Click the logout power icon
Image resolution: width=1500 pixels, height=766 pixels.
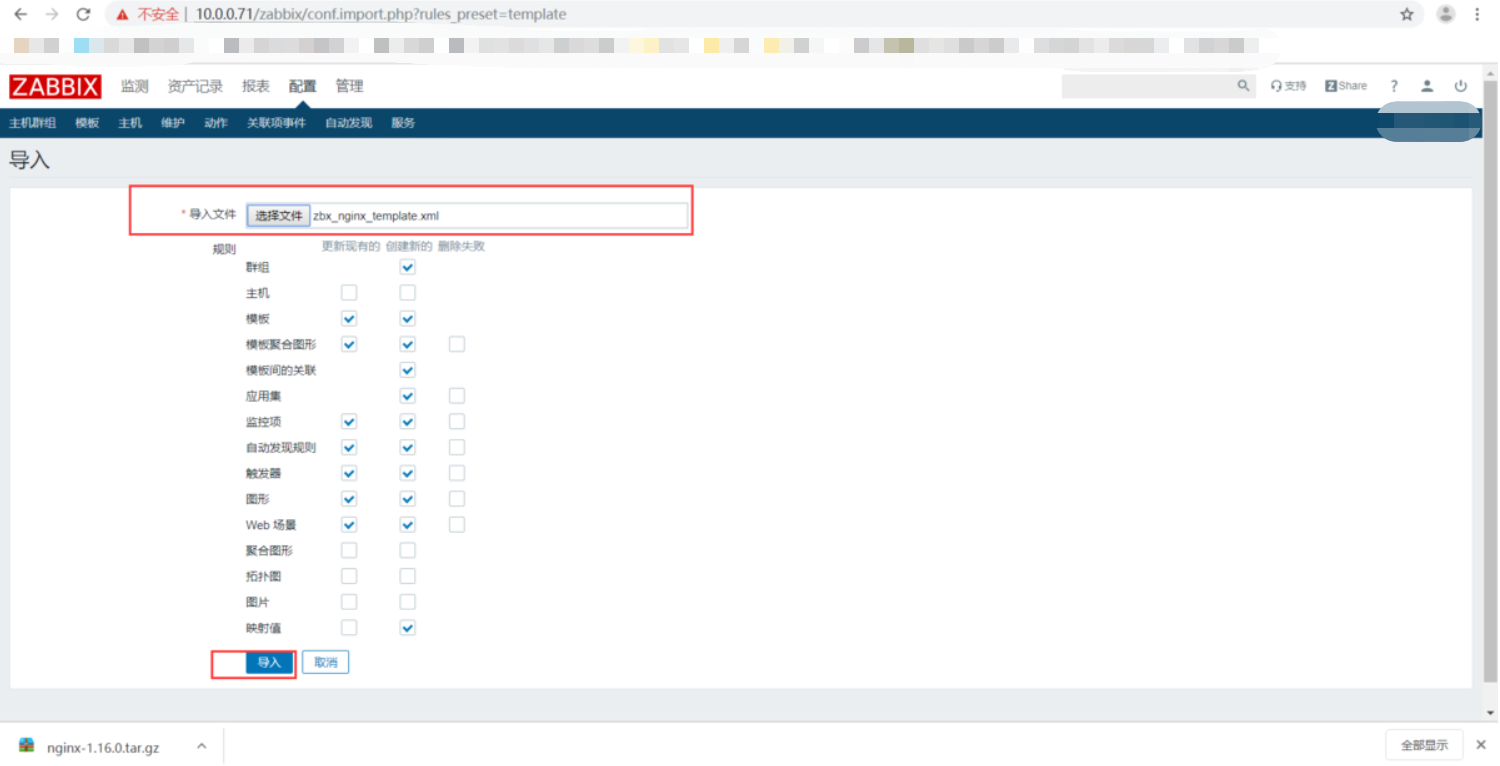[x=1460, y=87]
